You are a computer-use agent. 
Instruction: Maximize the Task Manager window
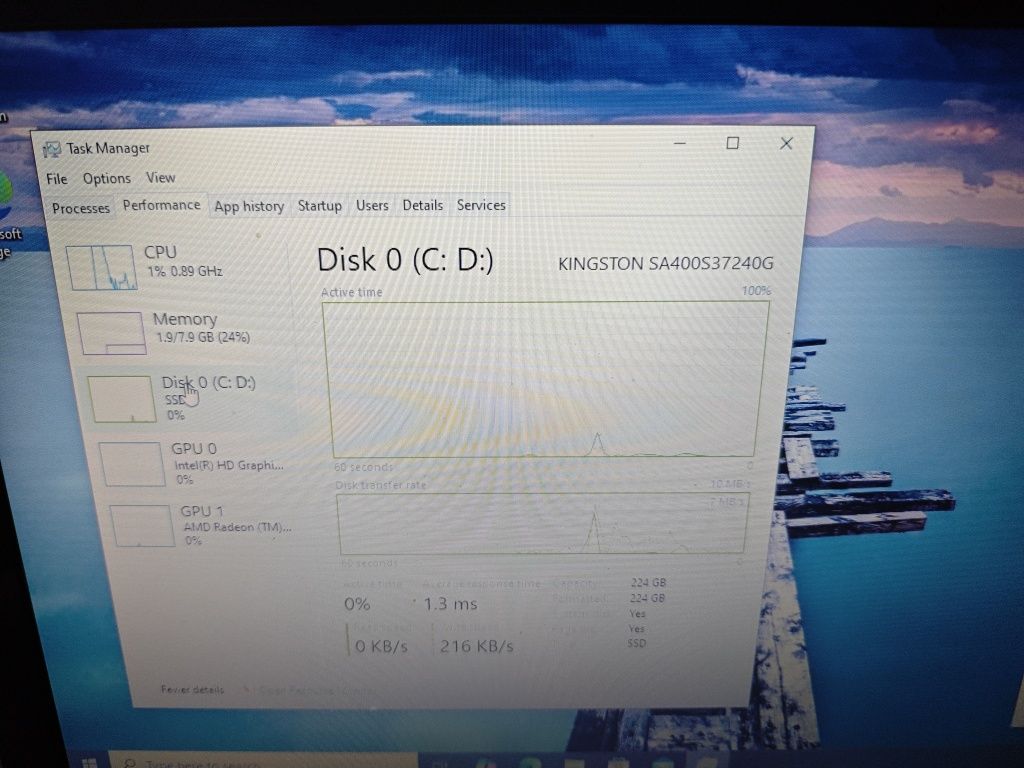click(733, 143)
